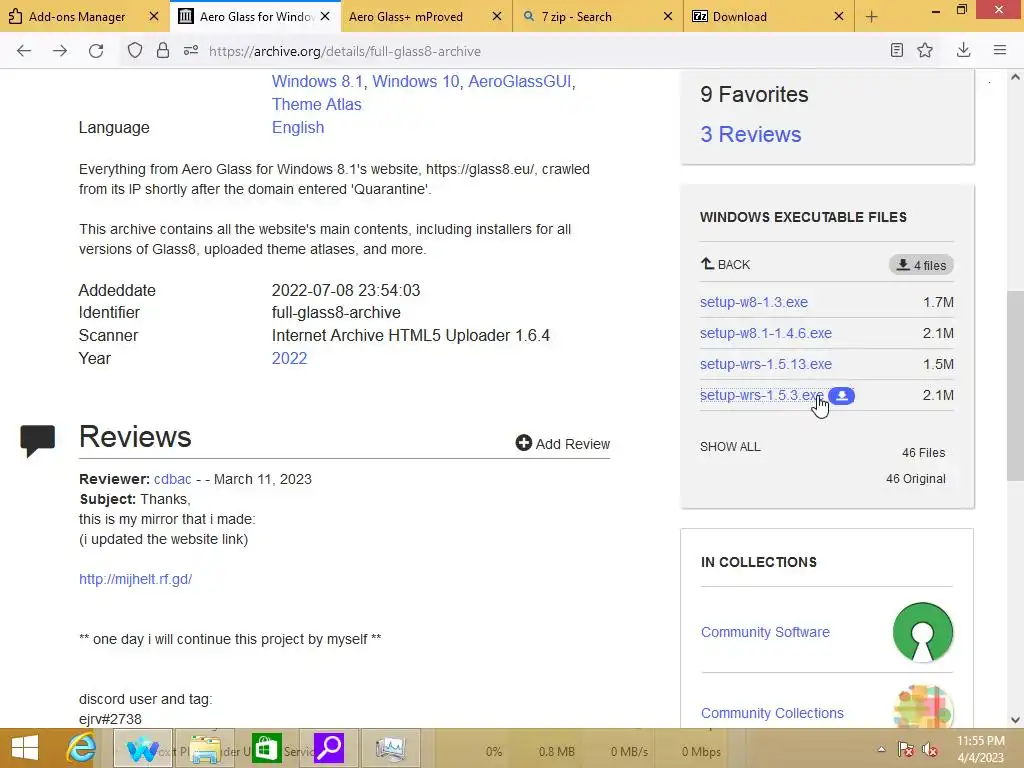Open the Windows 8.1 topic link
The width and height of the screenshot is (1024, 768).
tap(317, 82)
